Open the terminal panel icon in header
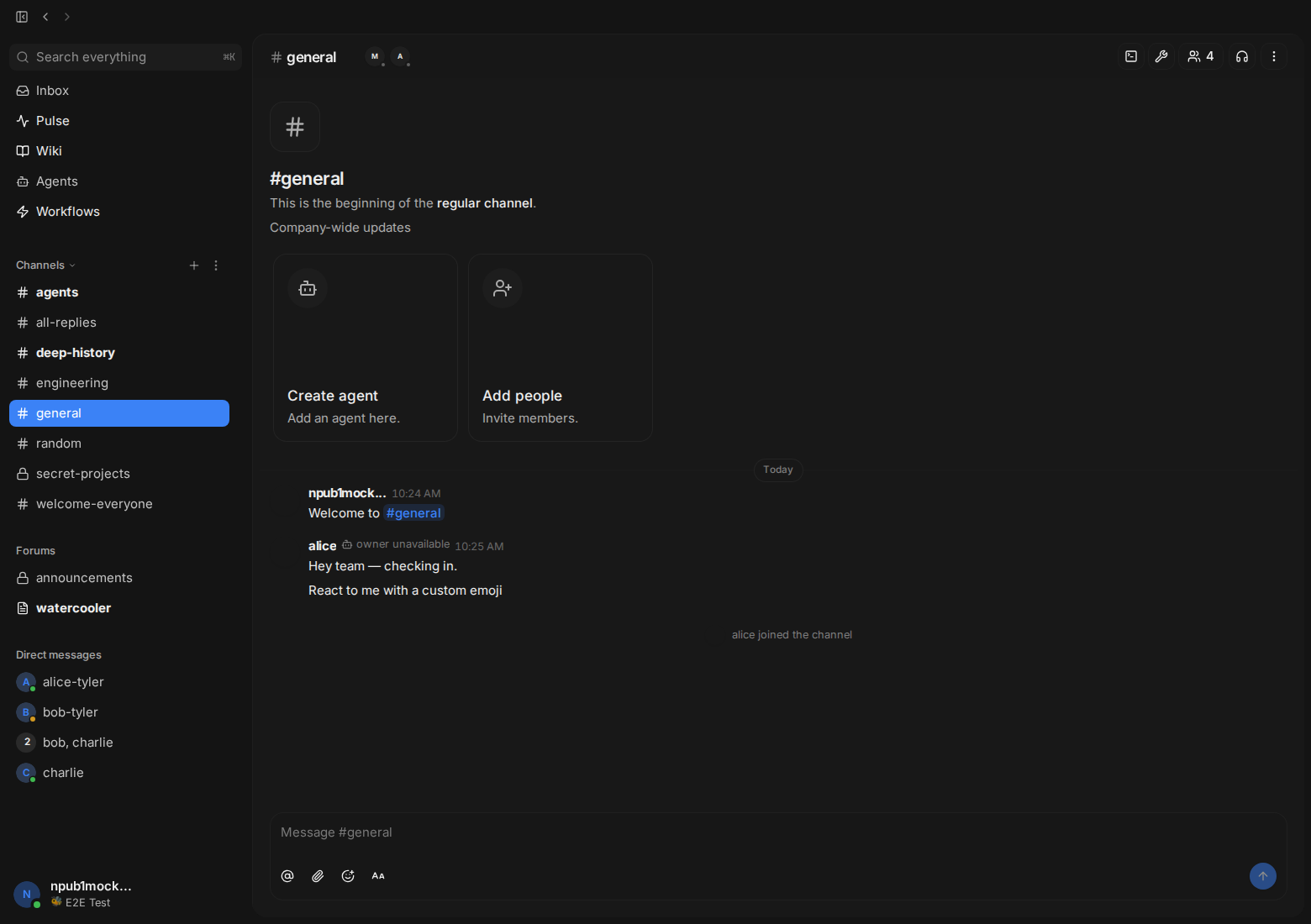The width and height of the screenshot is (1311, 924). (1131, 56)
